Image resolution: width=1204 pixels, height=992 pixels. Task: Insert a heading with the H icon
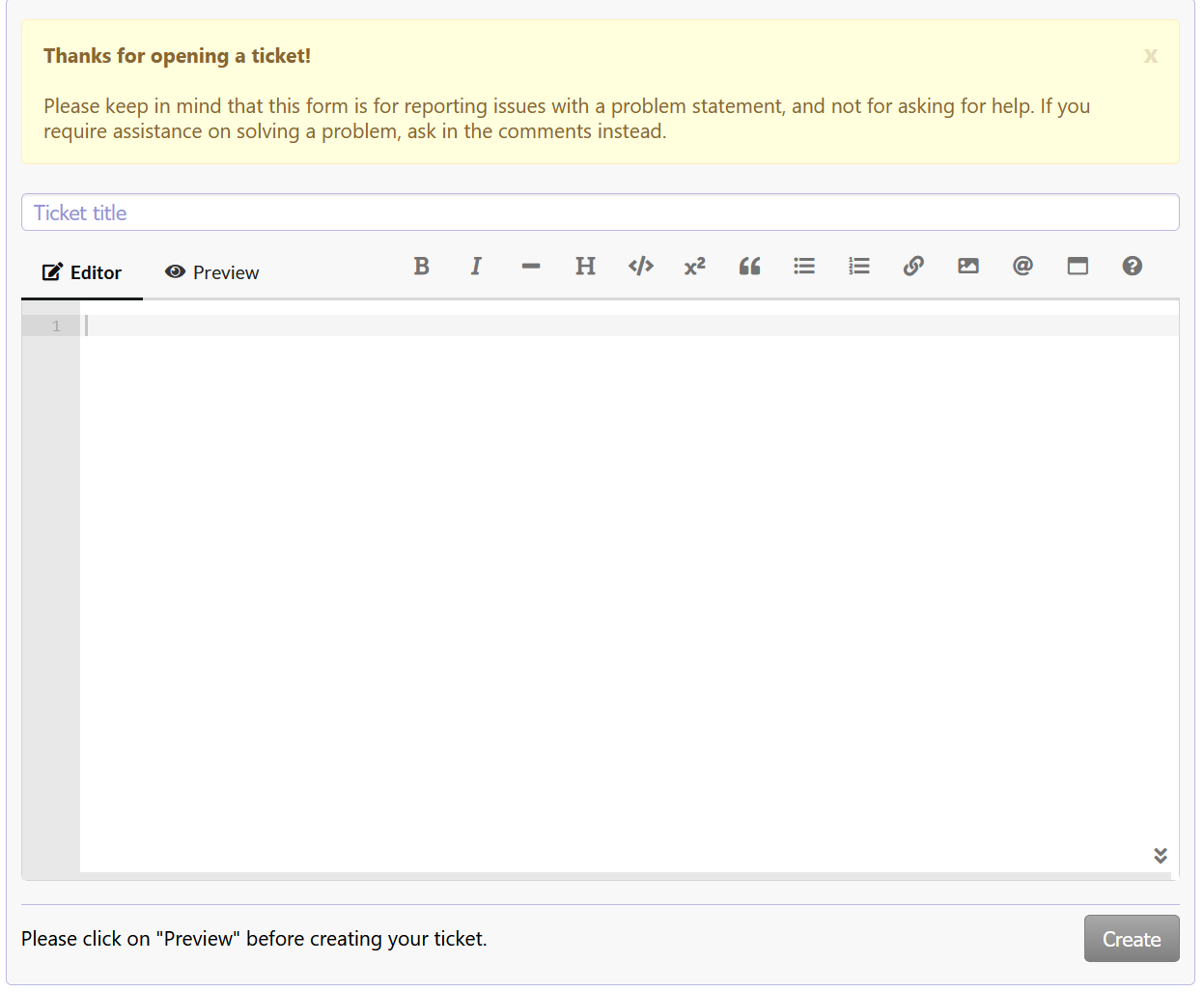pos(585,266)
